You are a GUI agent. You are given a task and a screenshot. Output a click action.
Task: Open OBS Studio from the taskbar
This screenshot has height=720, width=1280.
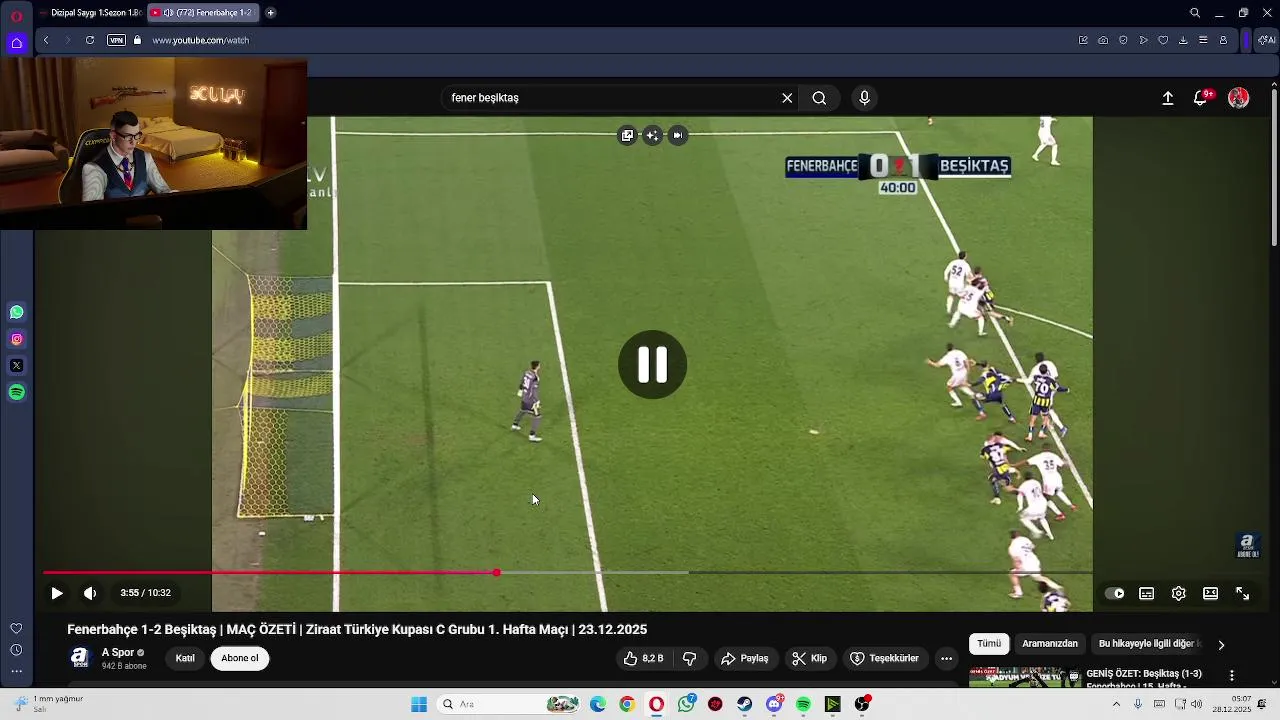861,705
